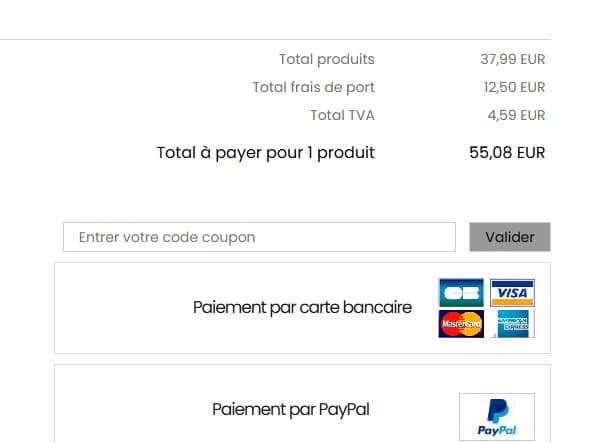This screenshot has width=596, height=443.
Task: Click the 37,99 EUR products amount
Action: point(512,59)
